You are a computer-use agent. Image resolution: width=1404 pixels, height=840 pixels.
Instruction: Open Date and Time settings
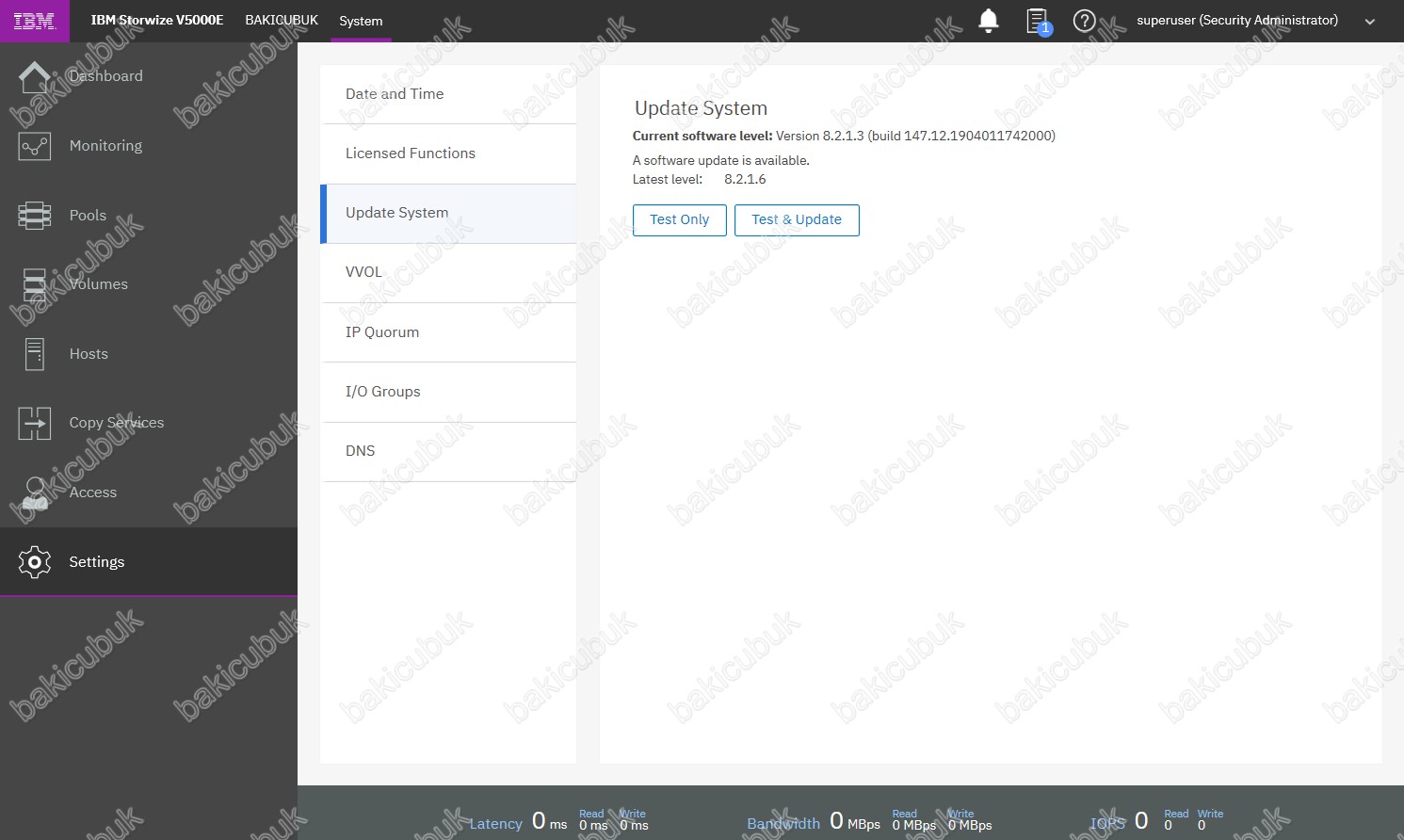[448, 94]
